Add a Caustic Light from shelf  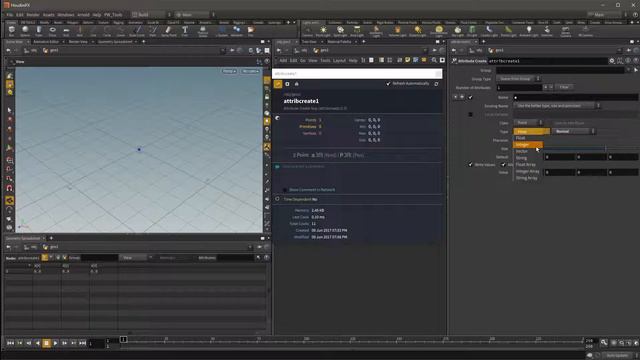(489, 31)
